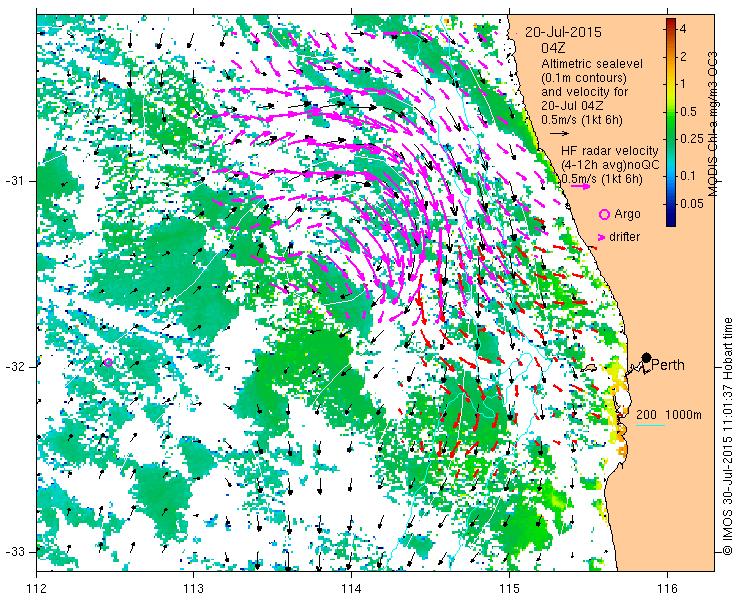740x600 pixels.
Task: Click the 'drifter' legend label
Action: pos(624,237)
